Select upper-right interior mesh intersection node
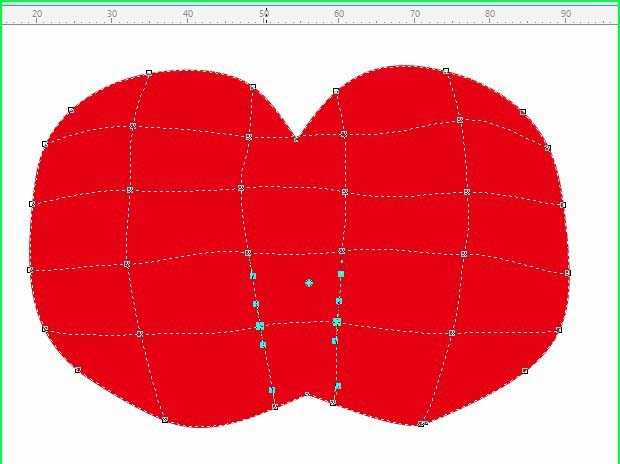The width and height of the screenshot is (620, 464). (x=460, y=120)
